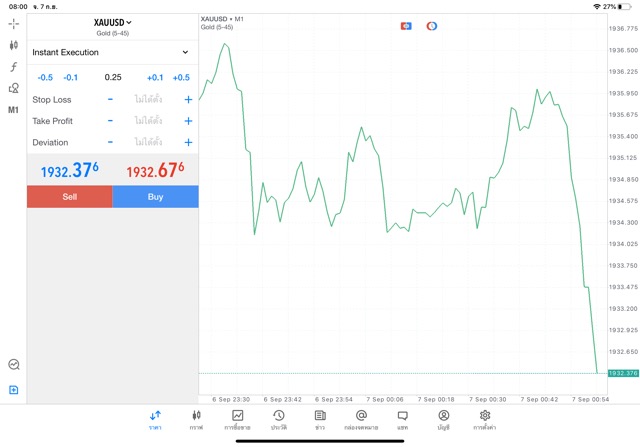Viewport: 640px width, 447px height.
Task: Tap the new order icon at sidebar bottom
Action: point(13,390)
